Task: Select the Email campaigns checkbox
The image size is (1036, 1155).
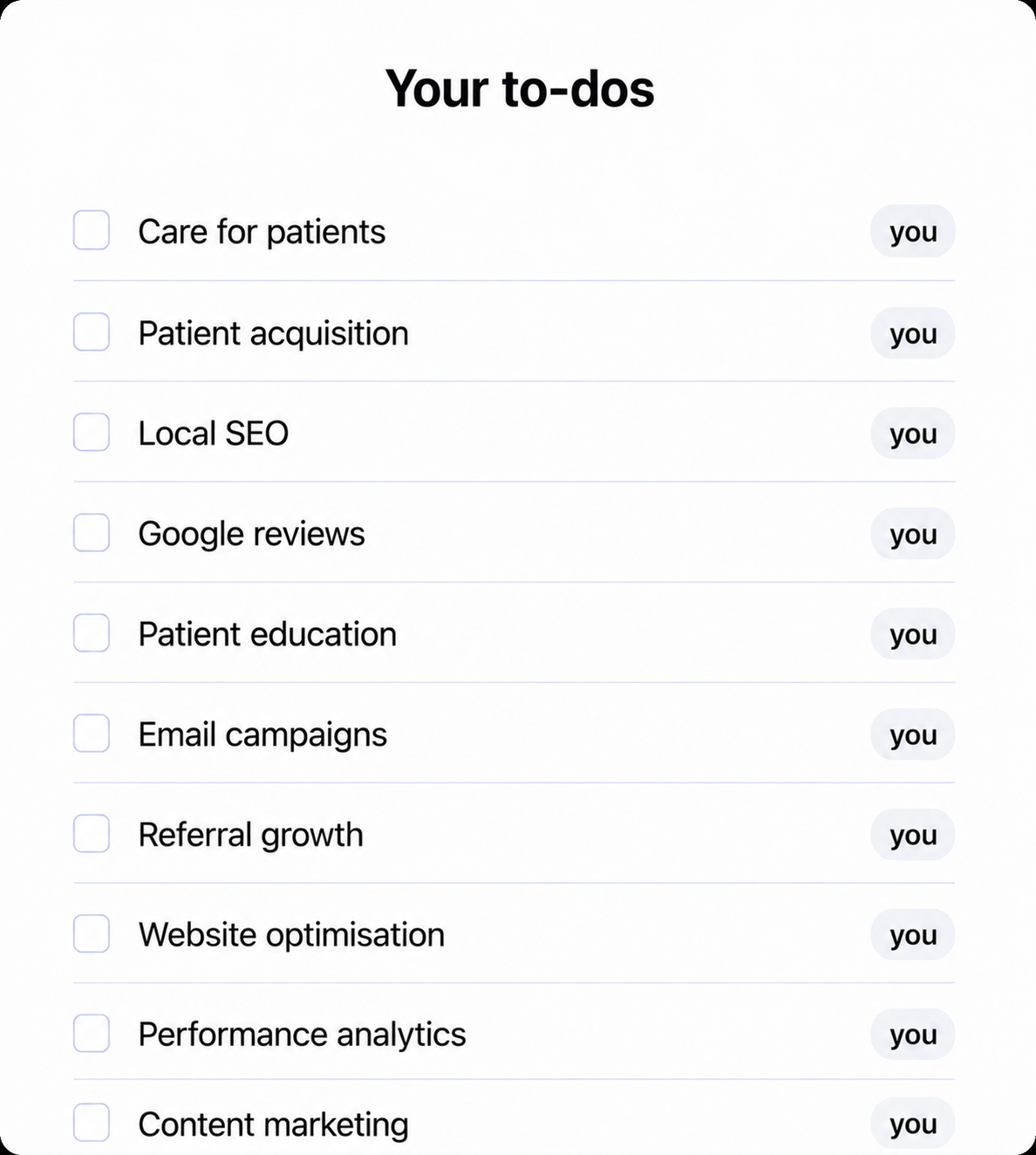Action: 92,734
